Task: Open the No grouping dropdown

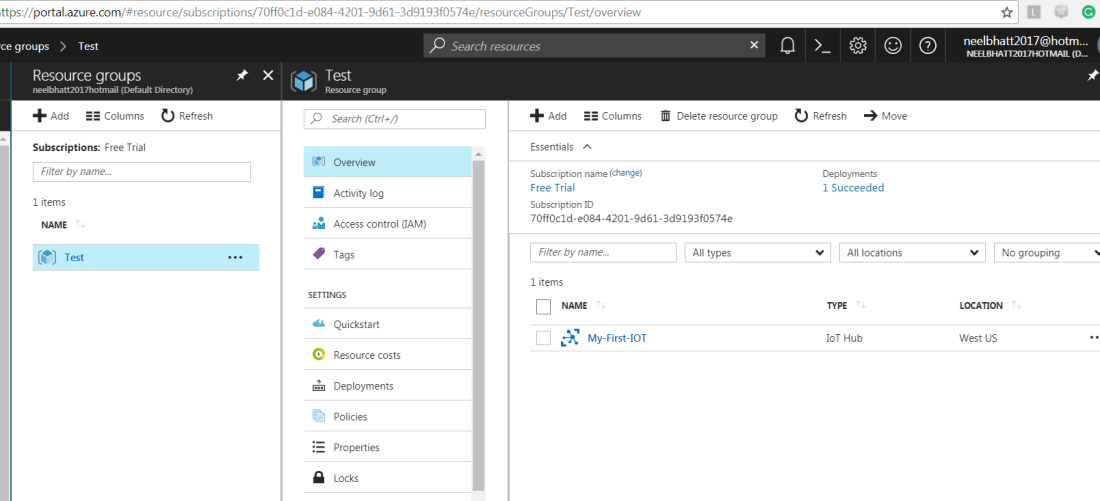Action: click(x=1046, y=253)
